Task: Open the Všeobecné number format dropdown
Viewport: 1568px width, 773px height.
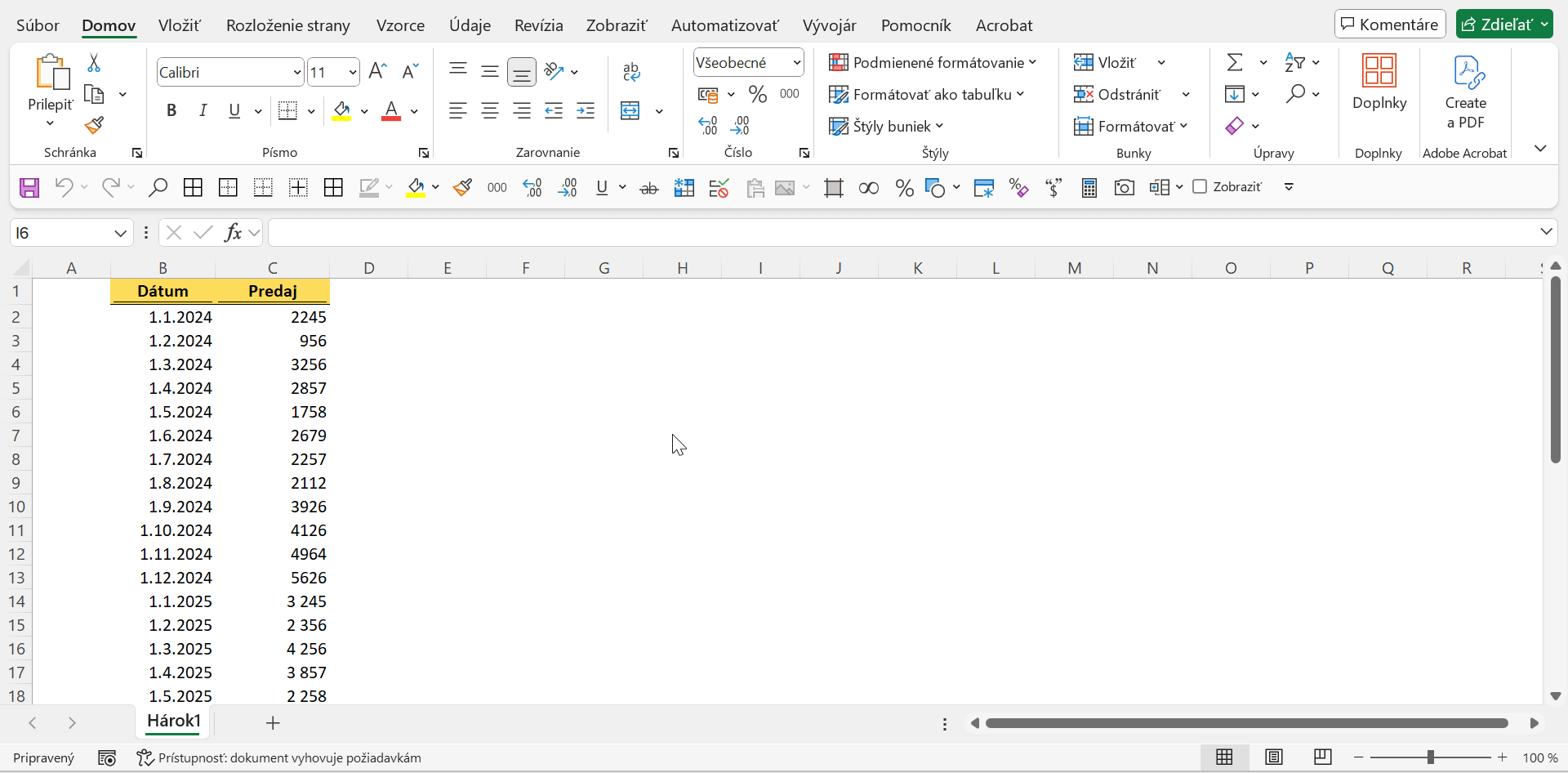Action: pos(795,61)
